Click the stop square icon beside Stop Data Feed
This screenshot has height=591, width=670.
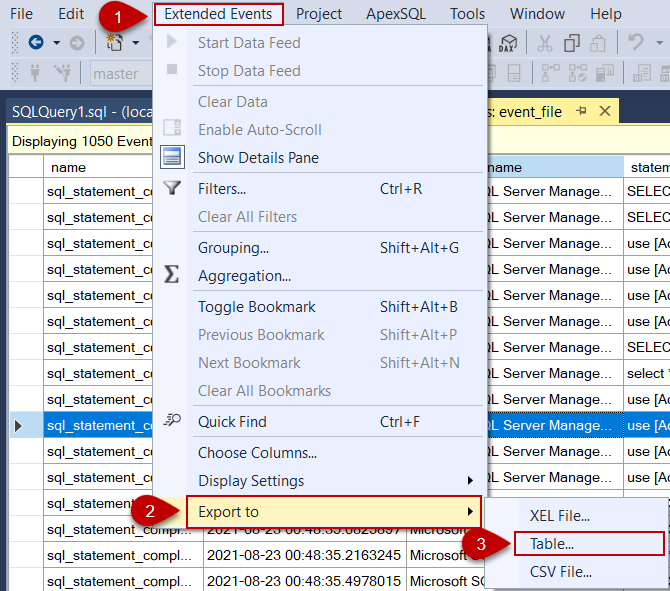point(172,69)
